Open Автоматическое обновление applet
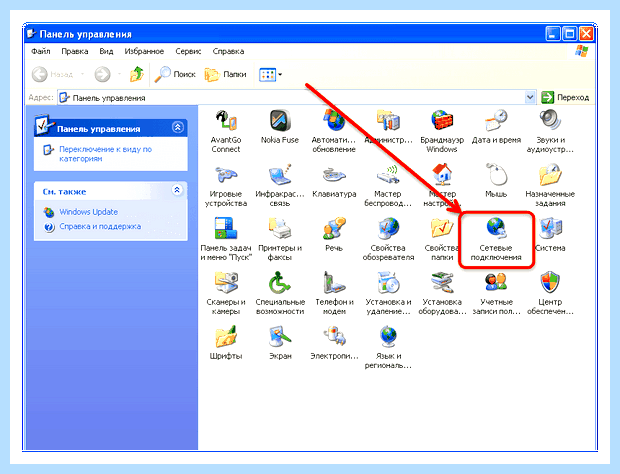The width and height of the screenshot is (620, 474). [334, 132]
